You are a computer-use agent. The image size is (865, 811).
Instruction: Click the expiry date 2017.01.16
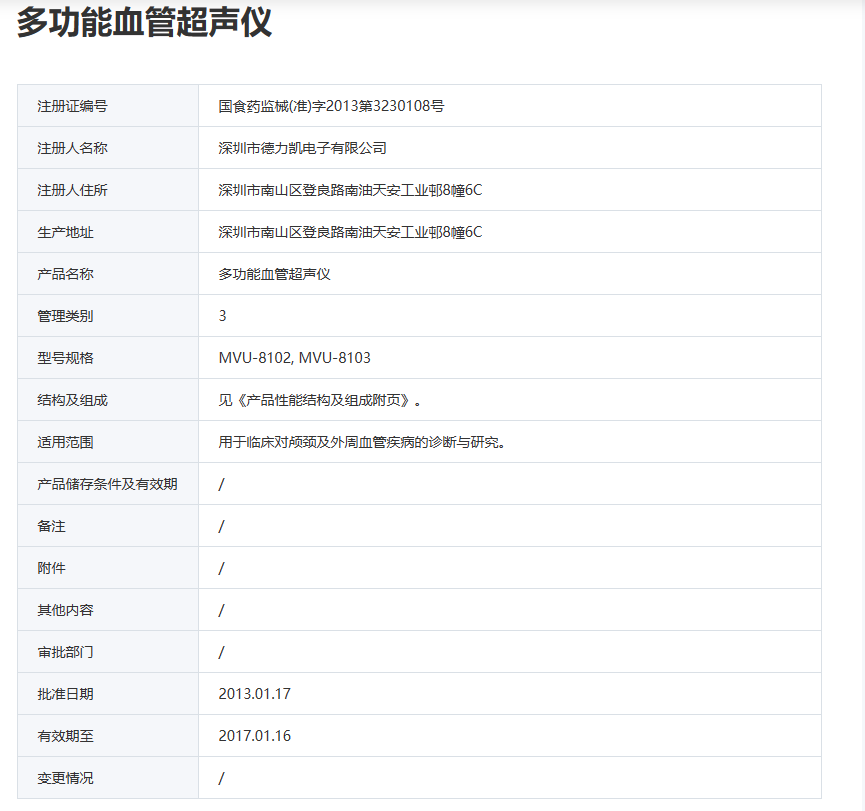254,736
